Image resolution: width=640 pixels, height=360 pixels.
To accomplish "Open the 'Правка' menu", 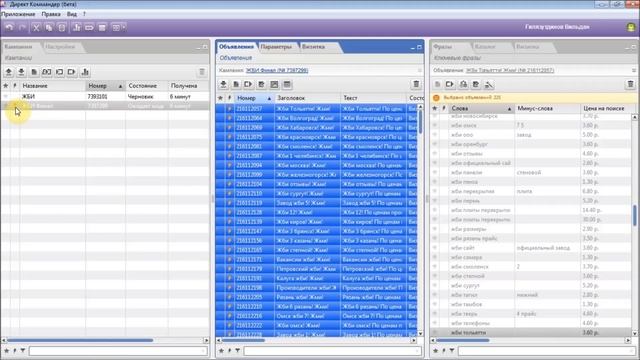I will coord(51,14).
